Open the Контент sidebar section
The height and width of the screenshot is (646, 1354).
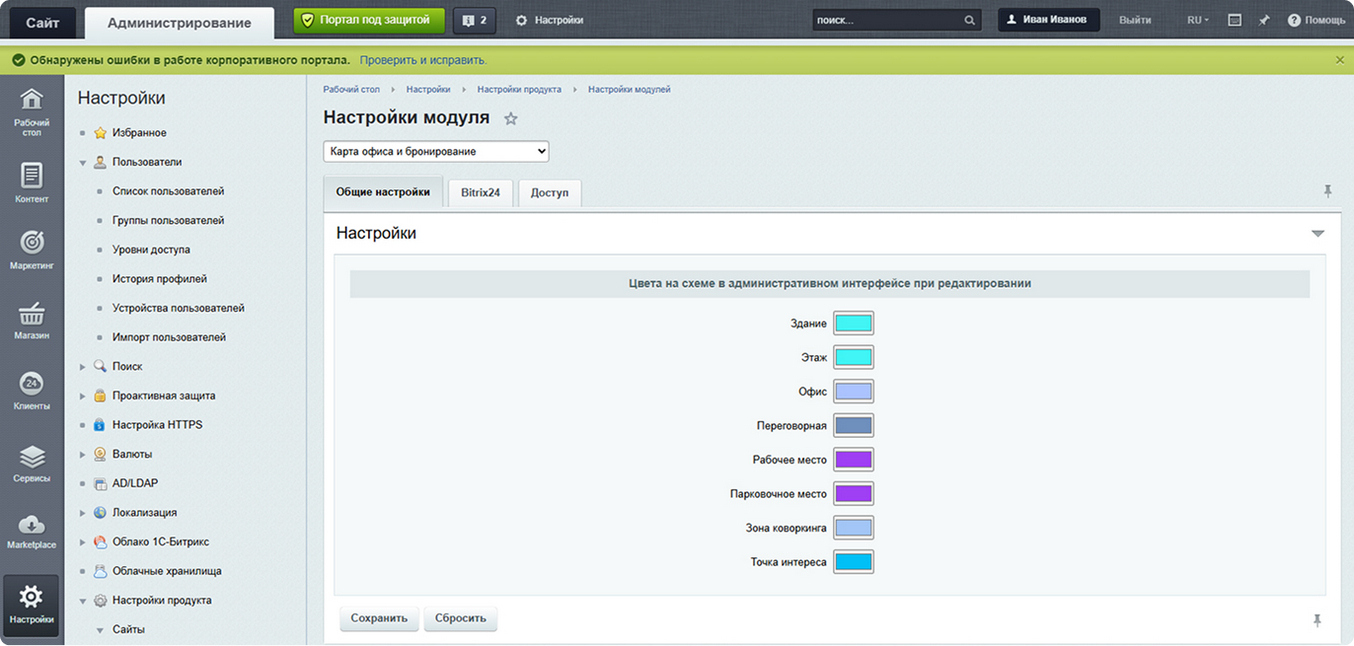pos(32,182)
